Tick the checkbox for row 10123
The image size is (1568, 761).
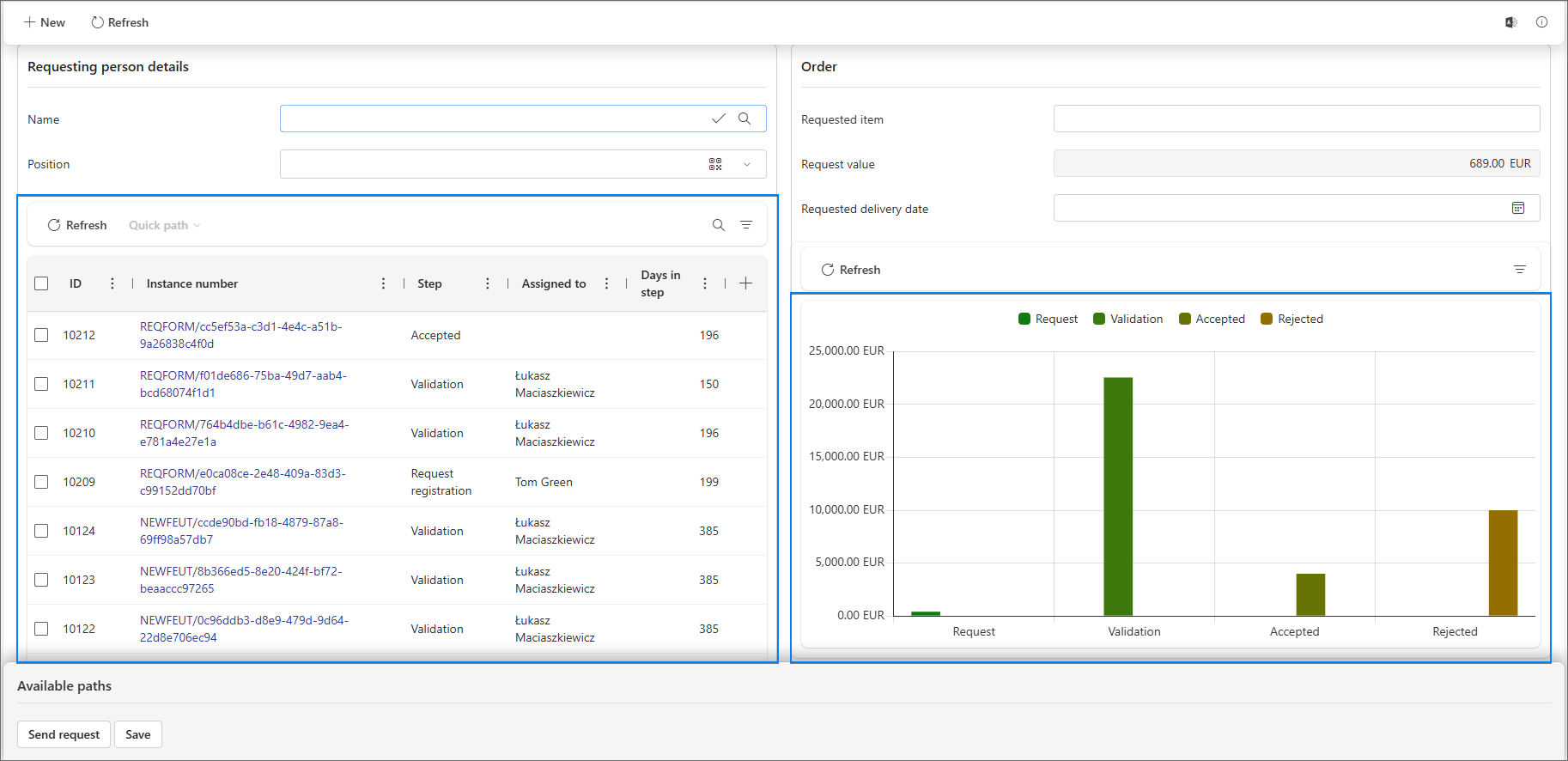(41, 580)
